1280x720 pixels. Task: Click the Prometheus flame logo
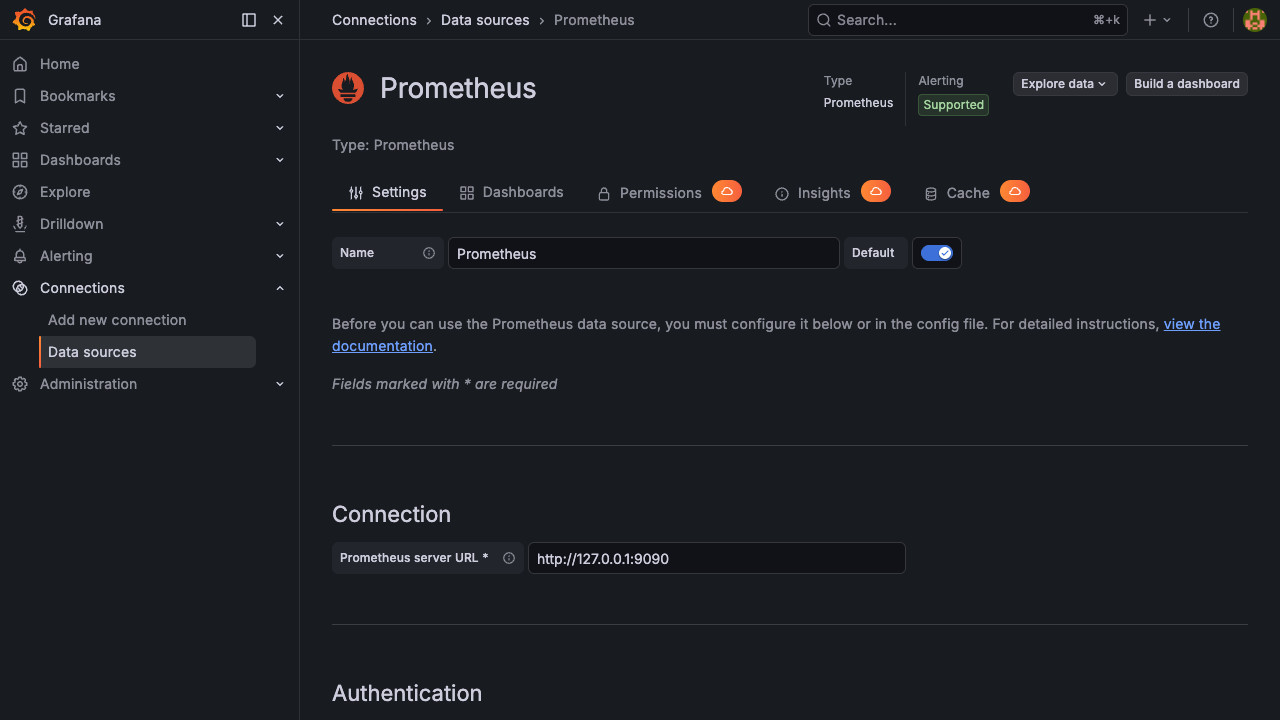(x=348, y=88)
